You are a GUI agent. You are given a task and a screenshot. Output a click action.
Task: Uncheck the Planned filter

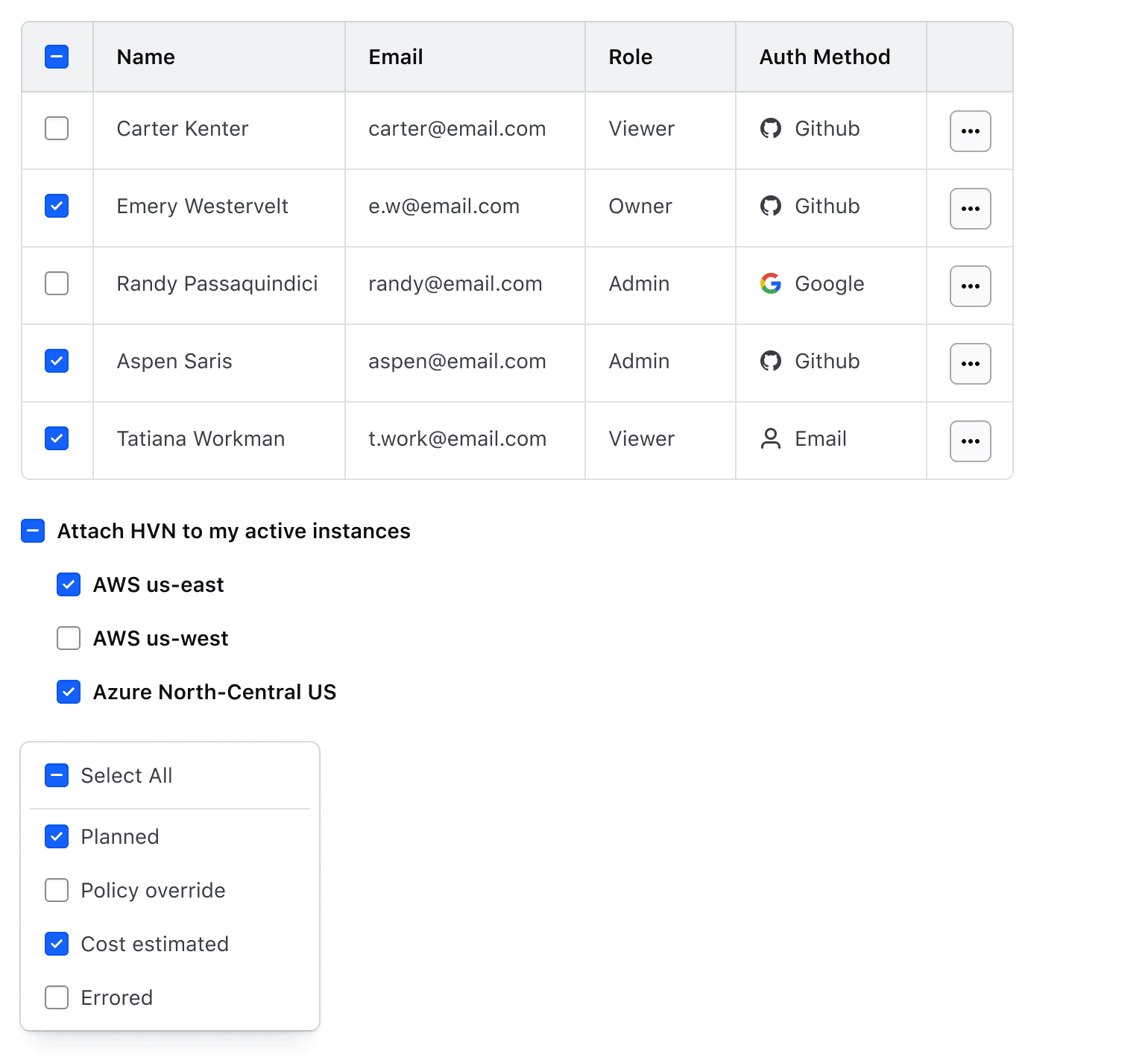click(56, 836)
